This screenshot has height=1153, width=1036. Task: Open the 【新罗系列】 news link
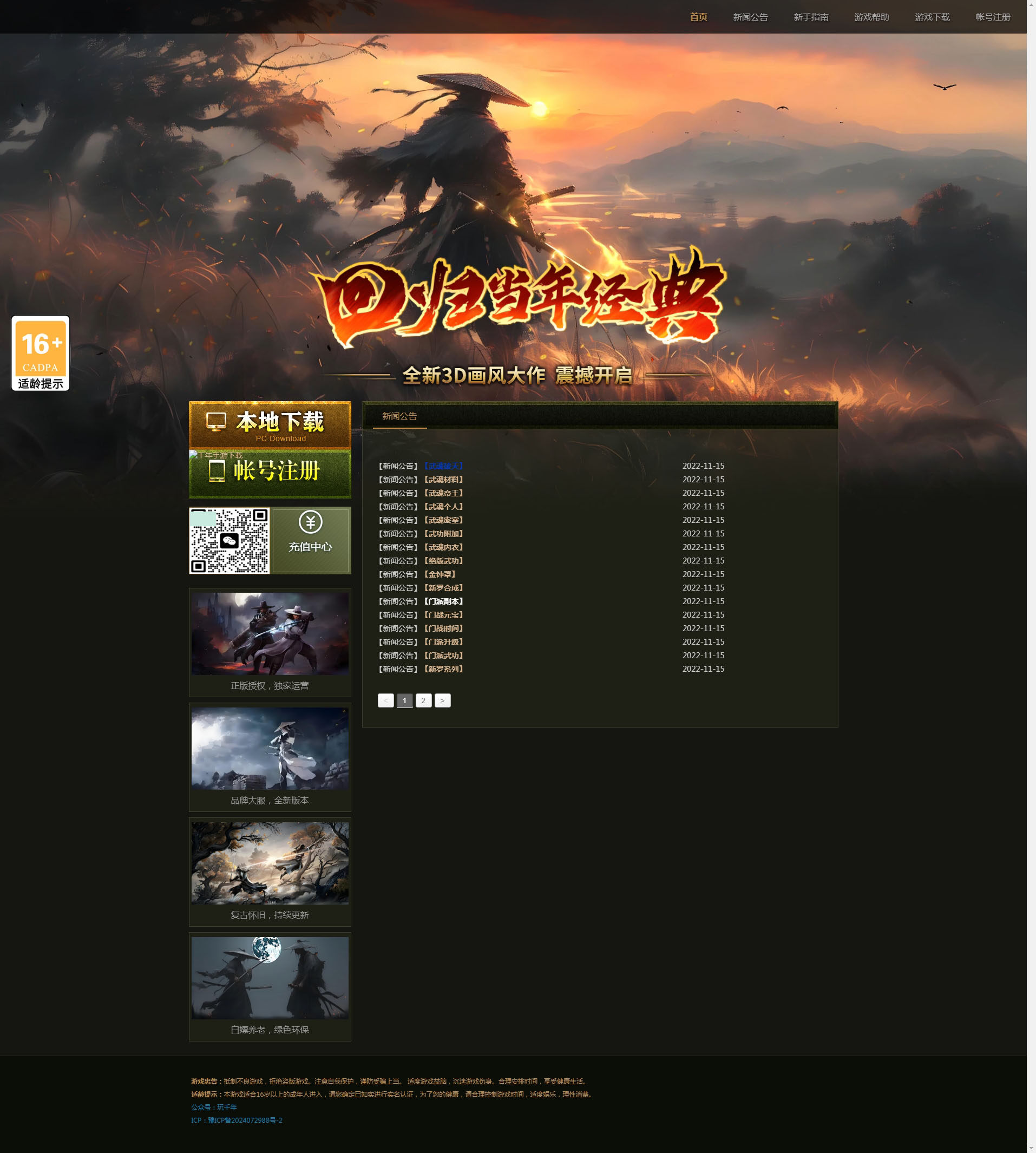(443, 669)
